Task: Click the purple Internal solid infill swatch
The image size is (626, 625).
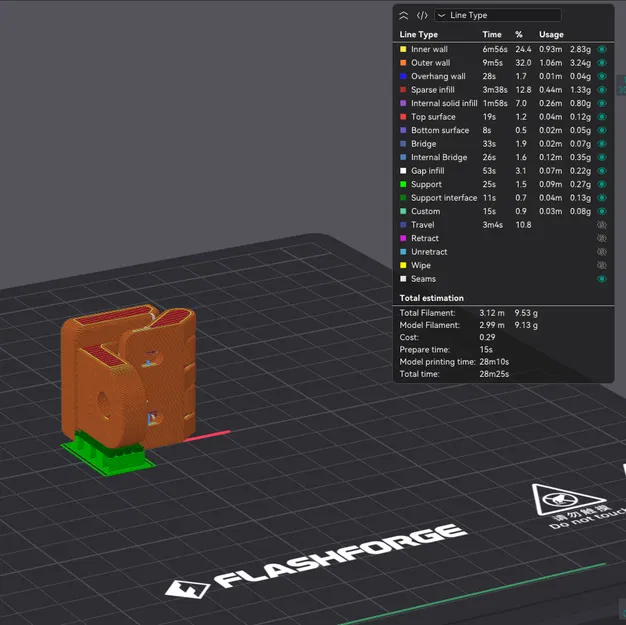Action: click(403, 103)
